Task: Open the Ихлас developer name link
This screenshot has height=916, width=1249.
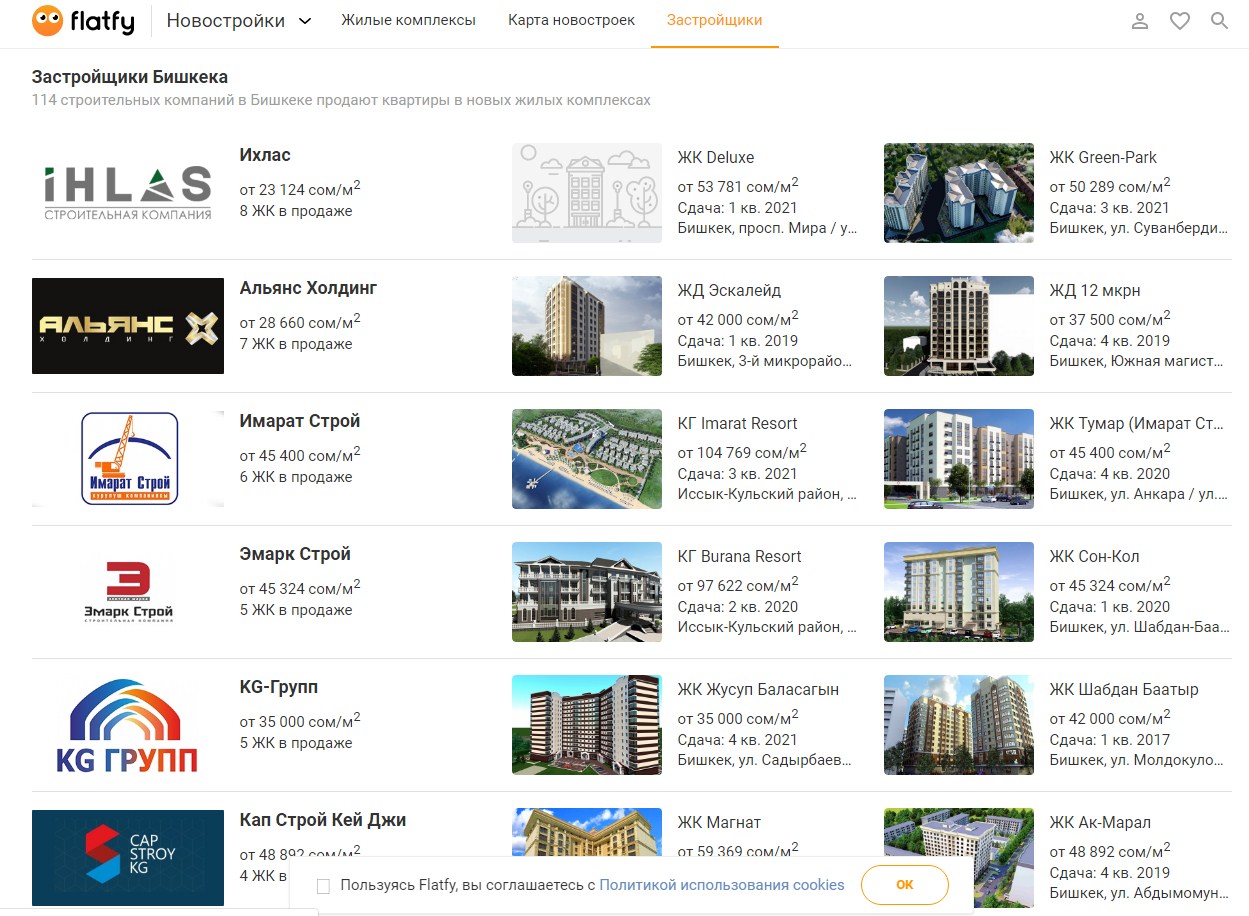Action: [x=265, y=155]
